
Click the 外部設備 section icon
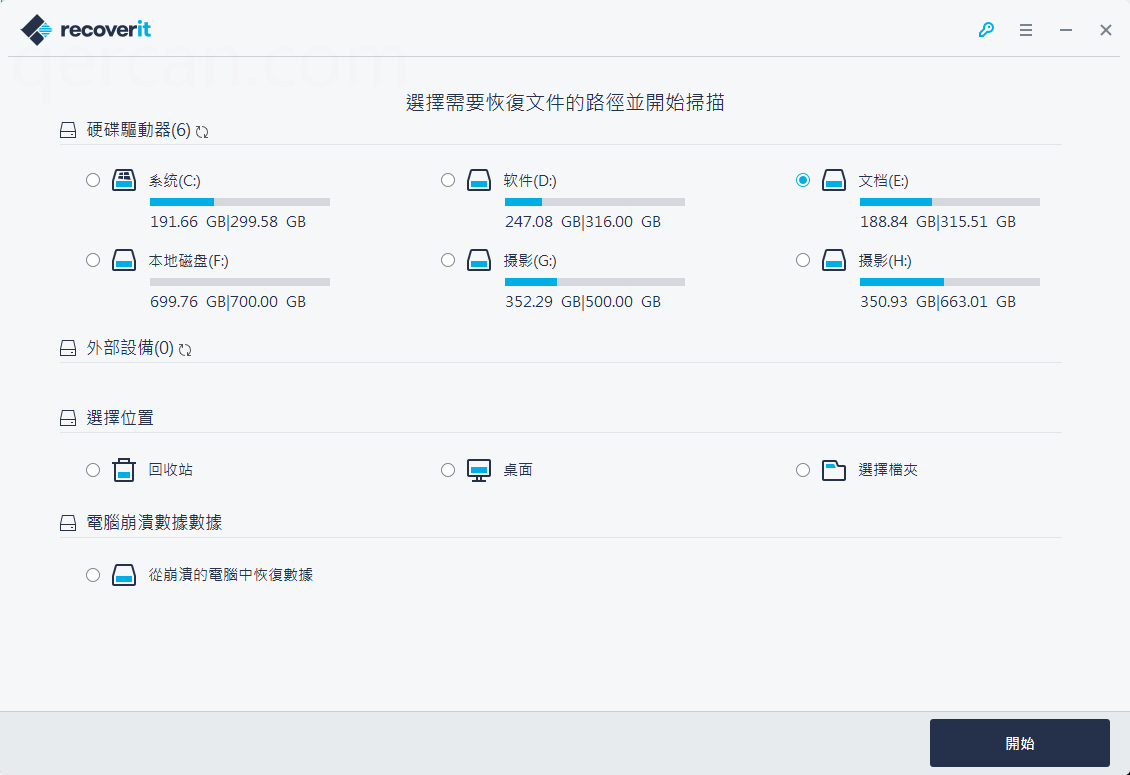[x=68, y=348]
